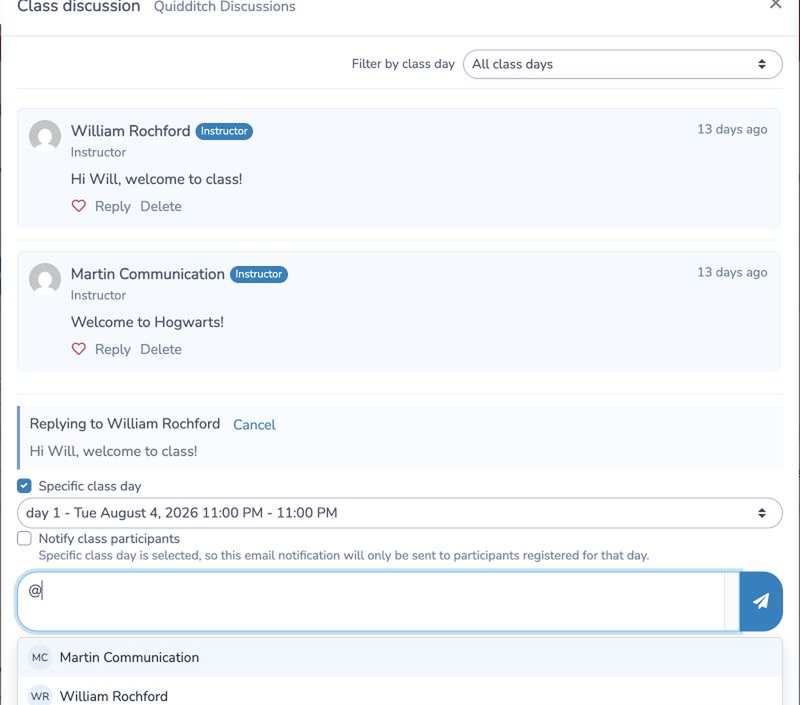Like the Welcome to Hogwarts message heart
The width and height of the screenshot is (800, 705).
click(79, 349)
